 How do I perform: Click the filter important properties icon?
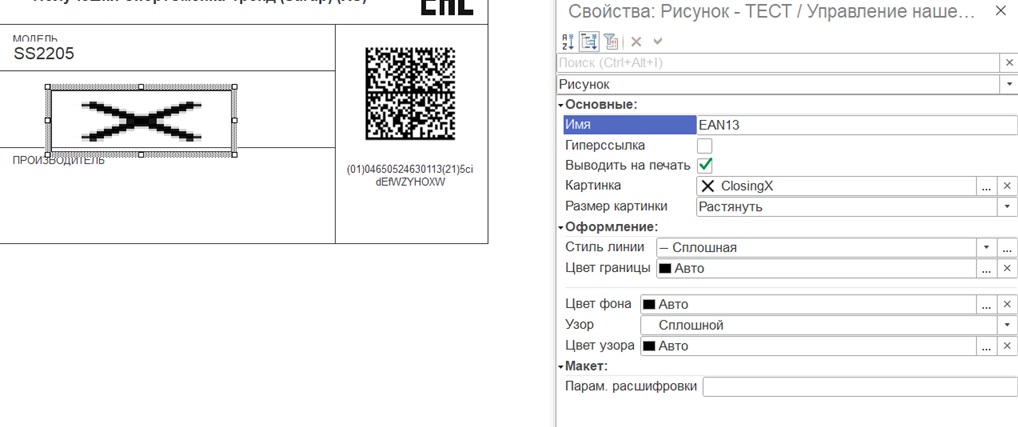611,42
